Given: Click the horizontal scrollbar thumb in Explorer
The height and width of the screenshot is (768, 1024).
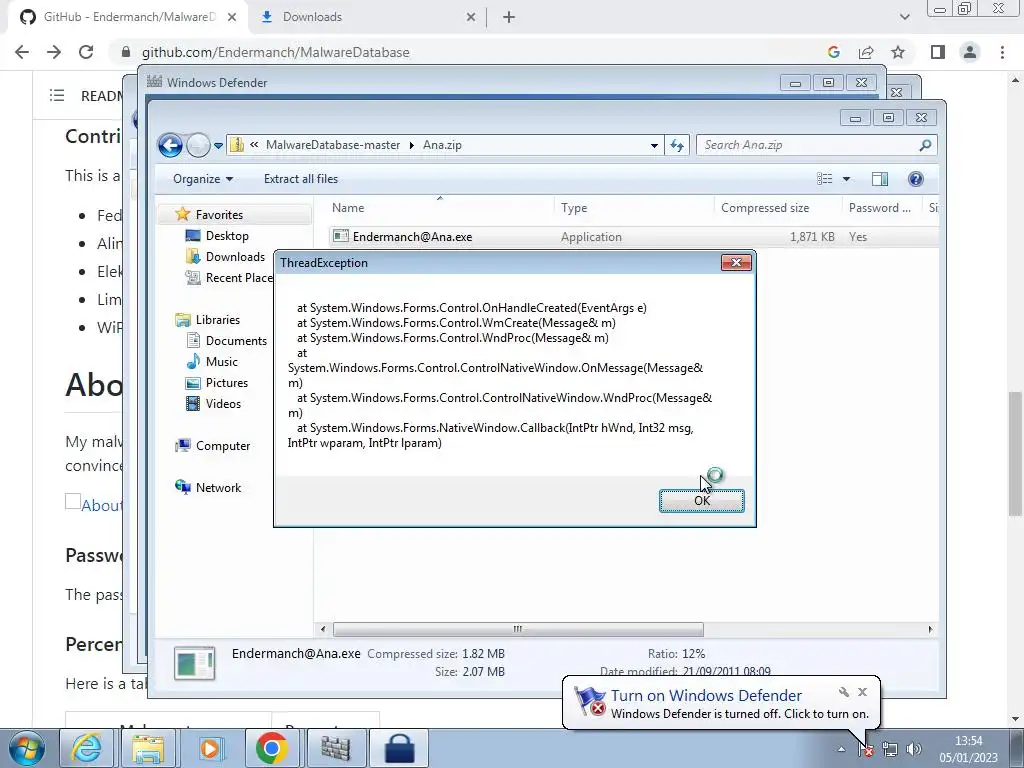Looking at the screenshot, I should click(x=518, y=629).
